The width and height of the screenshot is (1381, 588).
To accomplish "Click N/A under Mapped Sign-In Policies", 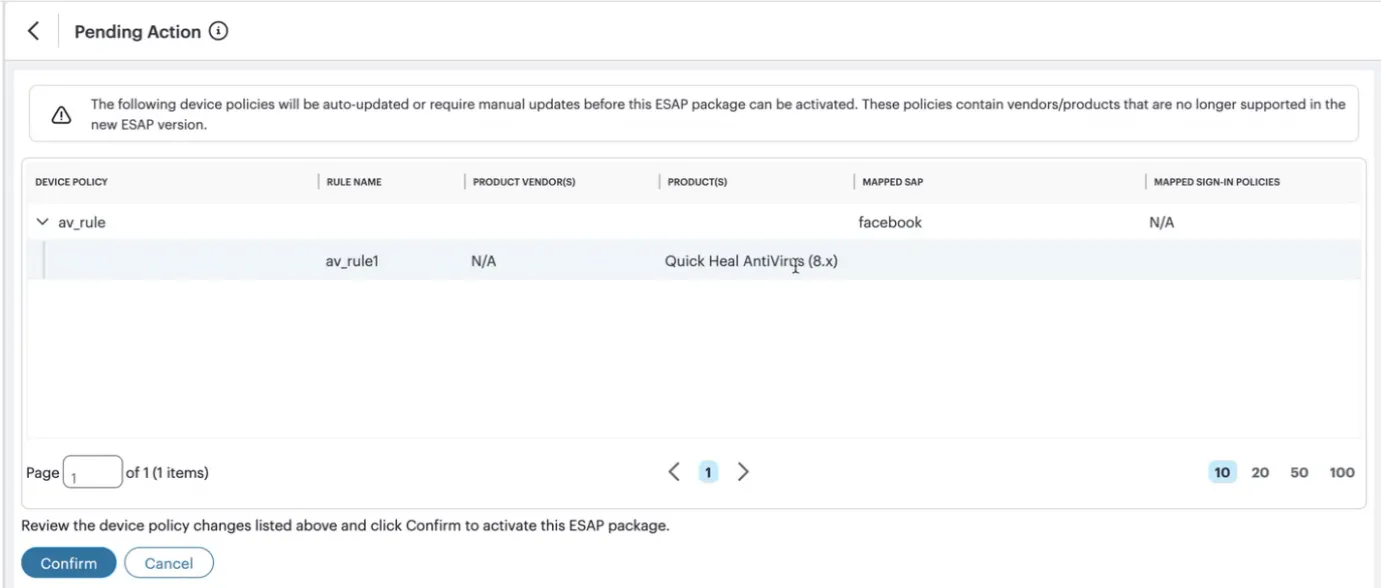I will coord(1162,222).
